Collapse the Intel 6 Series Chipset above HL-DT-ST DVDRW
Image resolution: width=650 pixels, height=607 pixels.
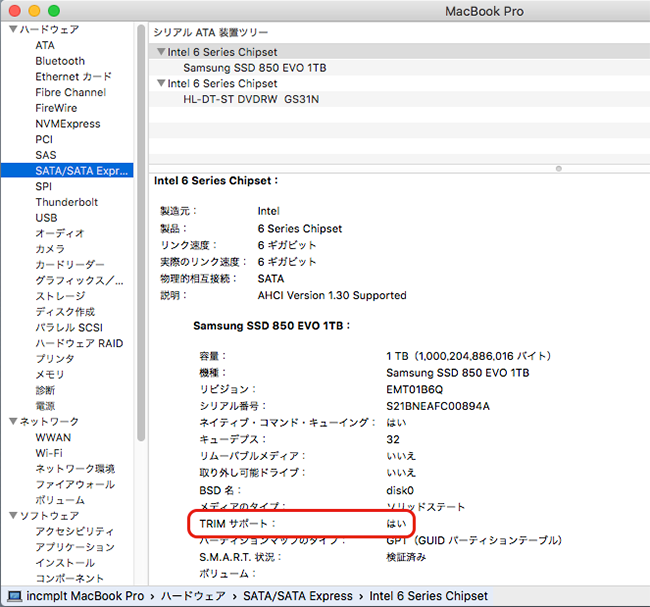(x=161, y=83)
